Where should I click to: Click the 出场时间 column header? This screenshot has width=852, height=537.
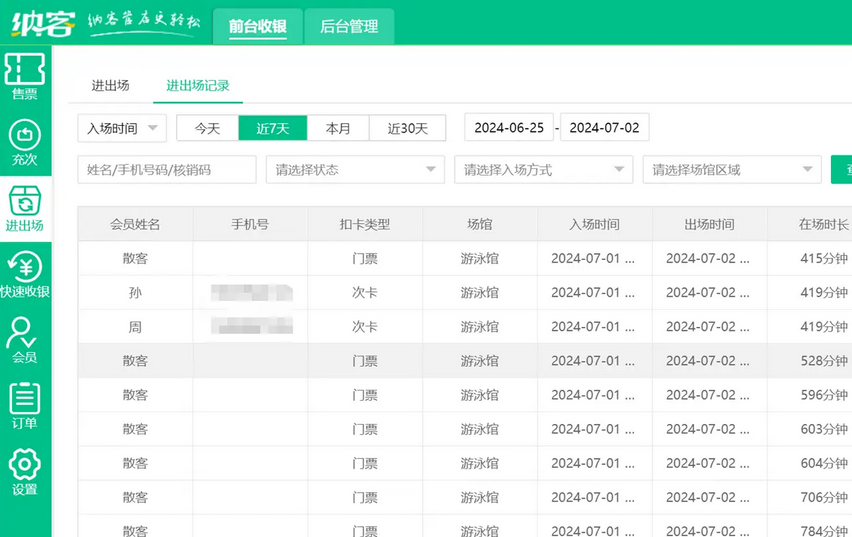(x=709, y=224)
